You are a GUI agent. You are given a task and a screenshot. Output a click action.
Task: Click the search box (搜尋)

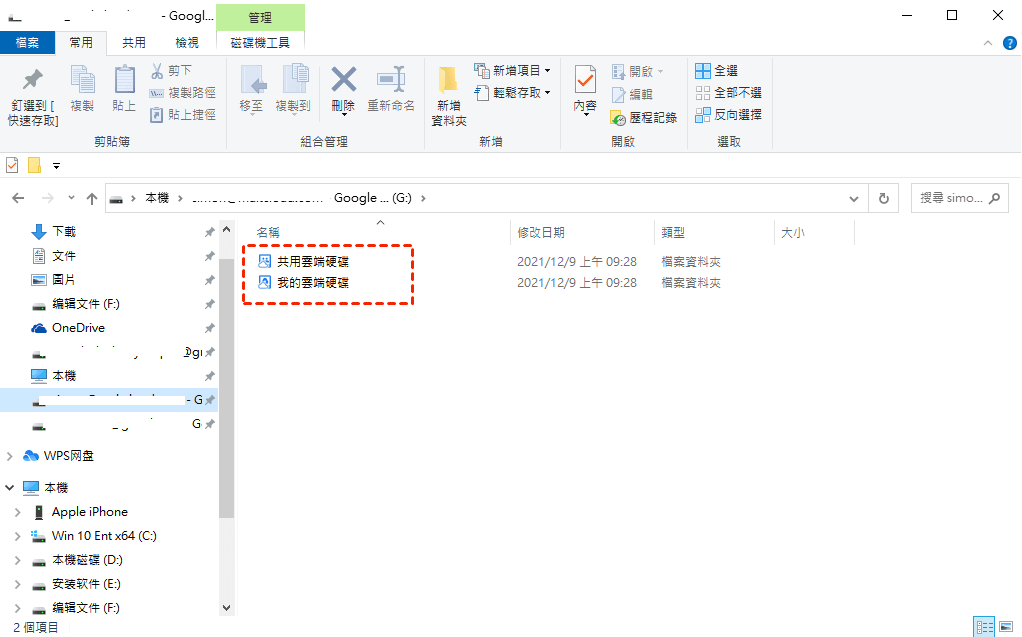(959, 198)
